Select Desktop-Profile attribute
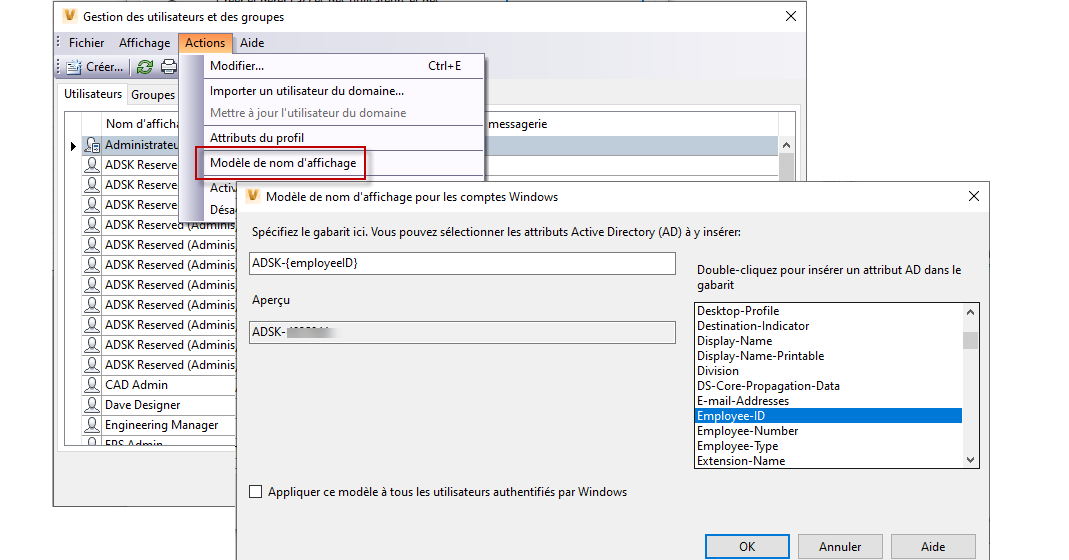The height and width of the screenshot is (560, 1069). click(828, 311)
